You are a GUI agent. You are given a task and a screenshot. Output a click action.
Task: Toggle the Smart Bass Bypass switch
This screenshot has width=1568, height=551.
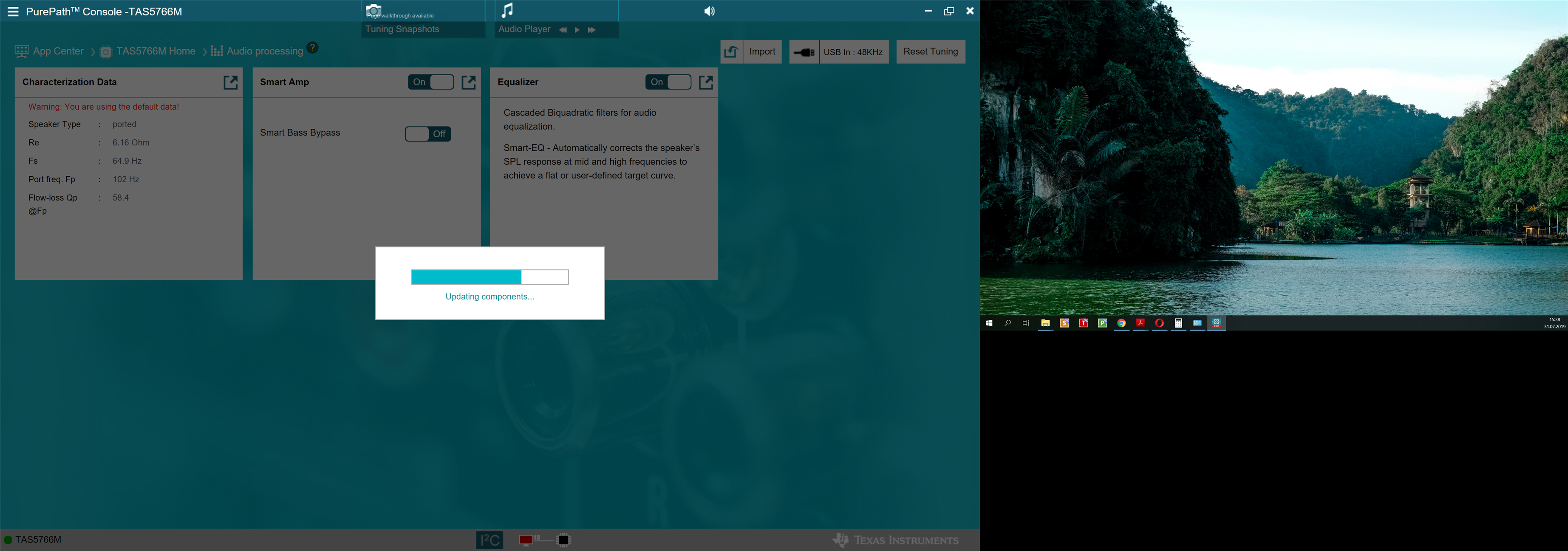coord(428,134)
